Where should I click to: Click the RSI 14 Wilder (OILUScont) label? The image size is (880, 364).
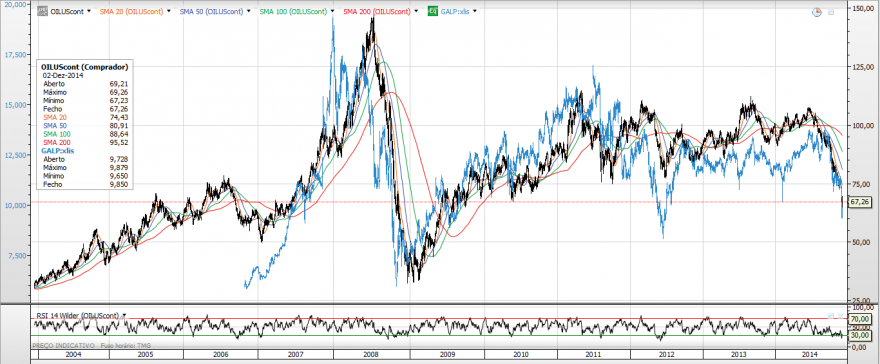(x=78, y=315)
